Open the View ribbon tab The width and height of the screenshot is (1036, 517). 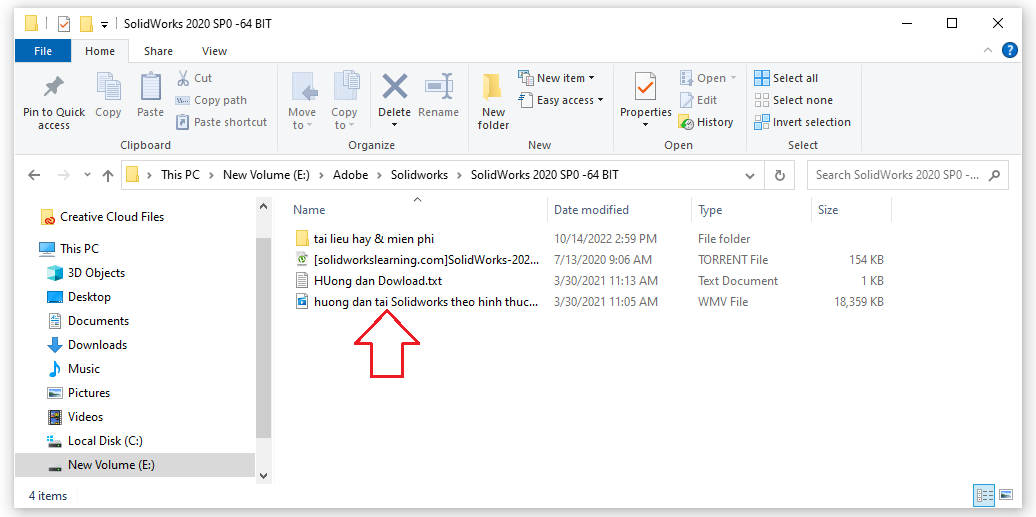(x=214, y=51)
